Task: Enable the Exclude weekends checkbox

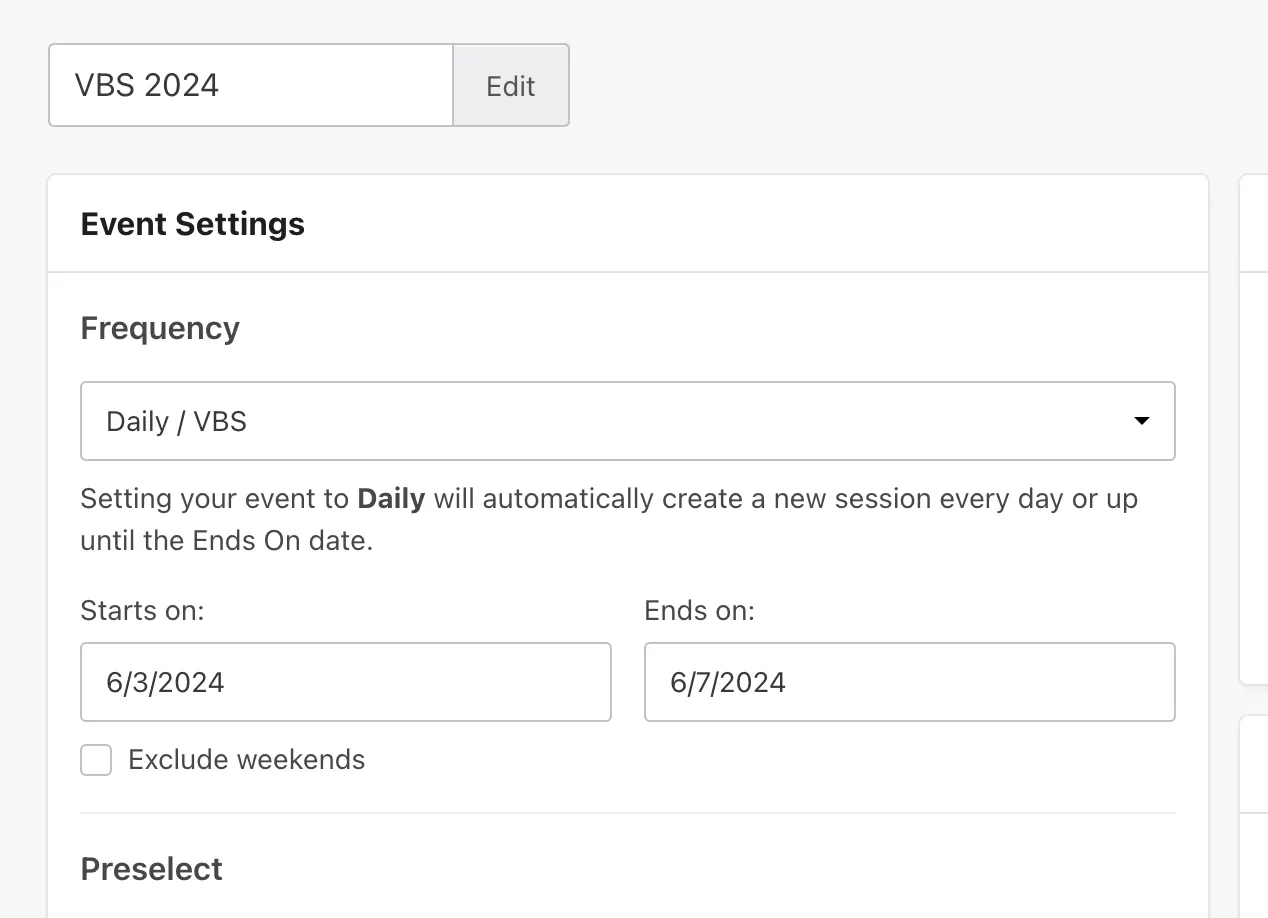Action: (96, 760)
